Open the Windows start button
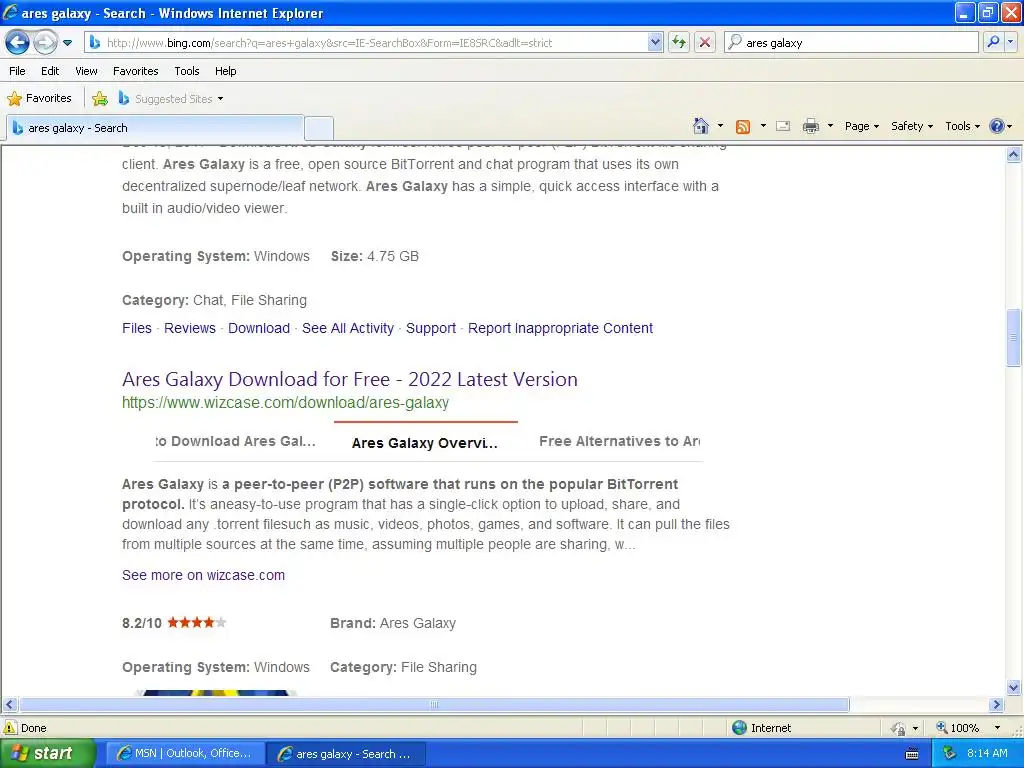Viewport: 1024px width, 768px height. pyautogui.click(x=47, y=754)
